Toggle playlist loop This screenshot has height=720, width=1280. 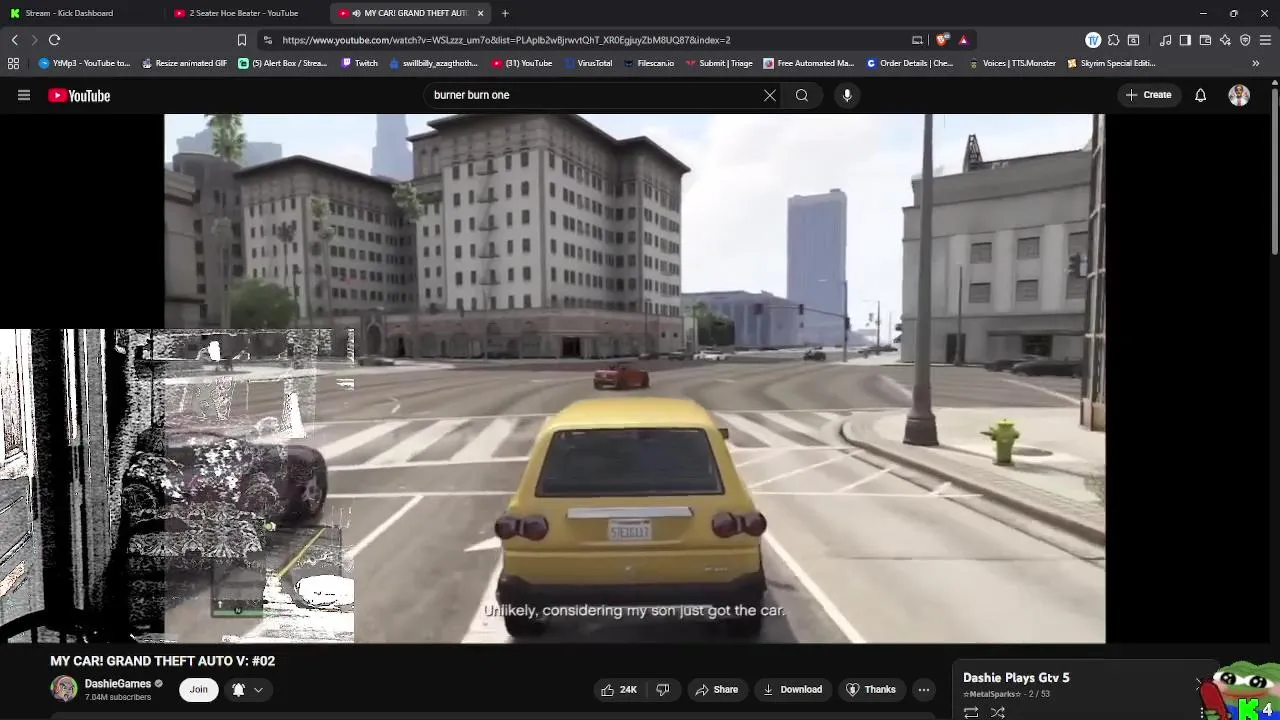(971, 712)
